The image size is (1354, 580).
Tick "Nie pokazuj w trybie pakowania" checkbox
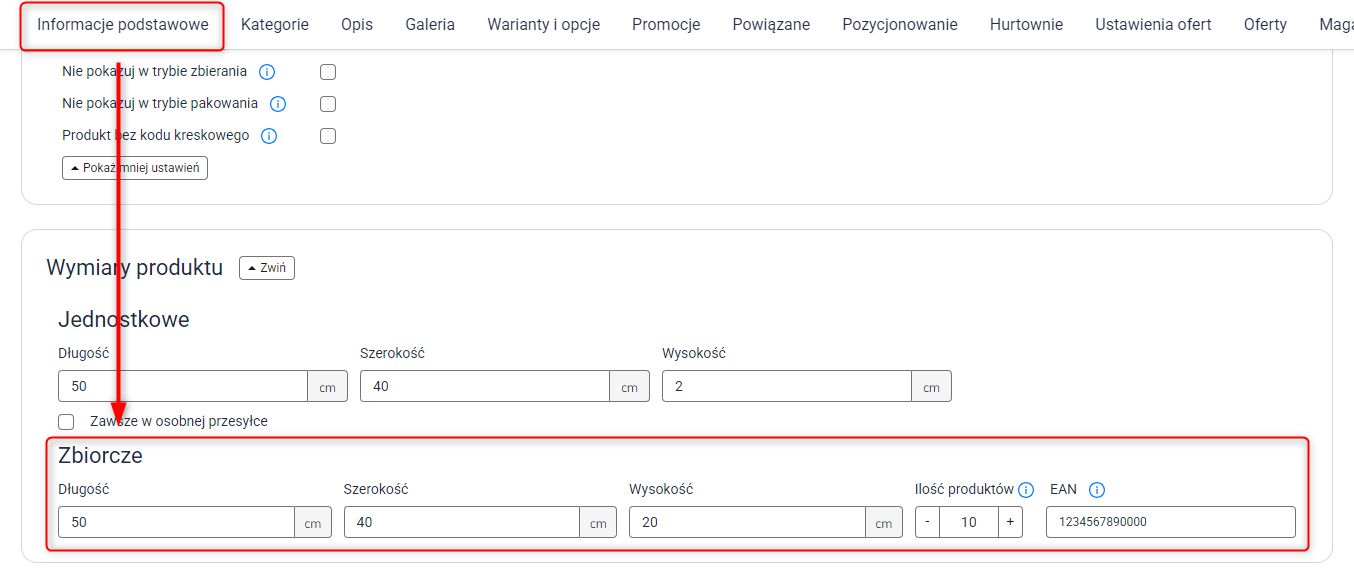(x=328, y=104)
